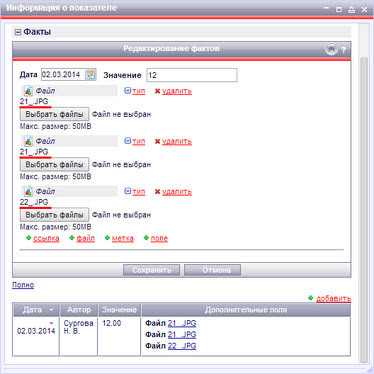Open second 21_.JPG link in table

(x=182, y=335)
